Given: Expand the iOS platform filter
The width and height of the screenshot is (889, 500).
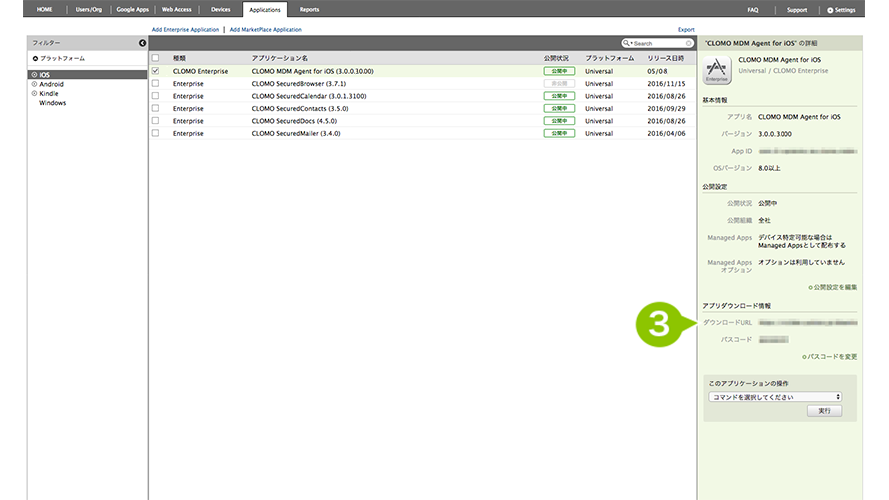Looking at the screenshot, I should pyautogui.click(x=35, y=75).
